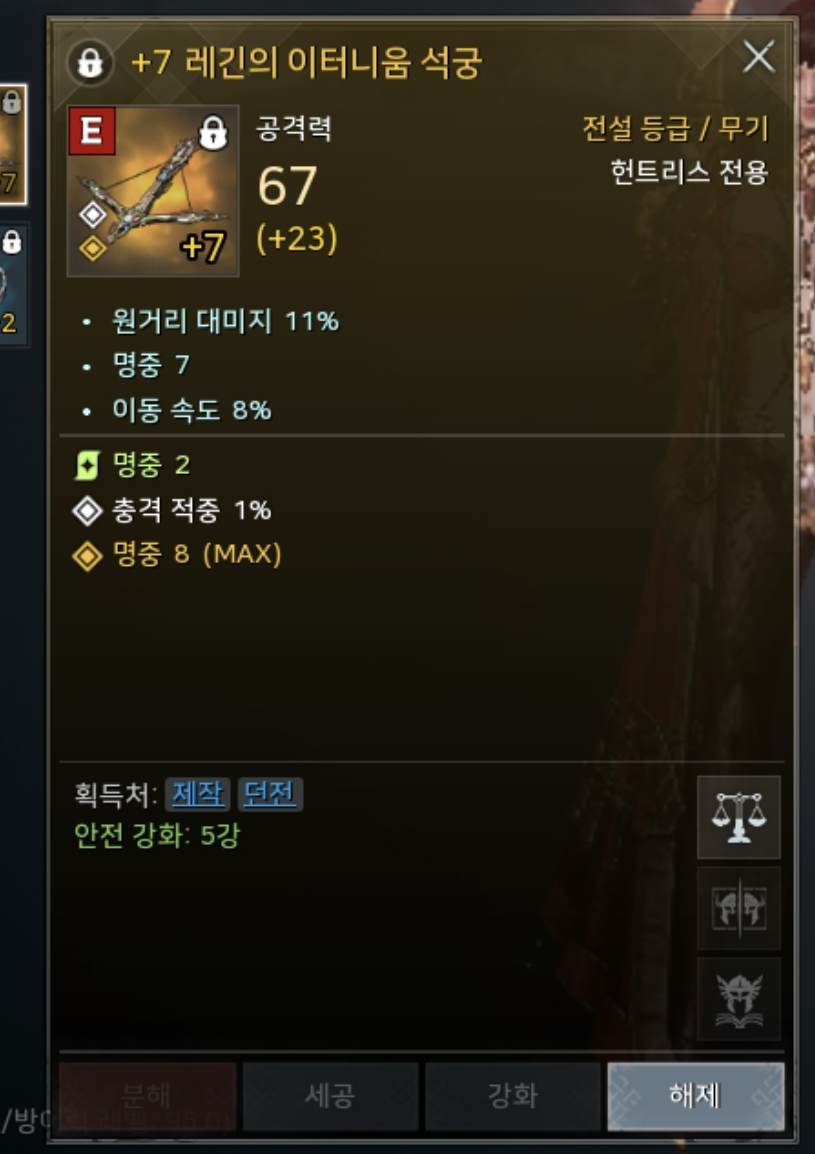Screen dimensions: 815x1154
Task: Click the 강화 enhance button
Action: tap(512, 1096)
